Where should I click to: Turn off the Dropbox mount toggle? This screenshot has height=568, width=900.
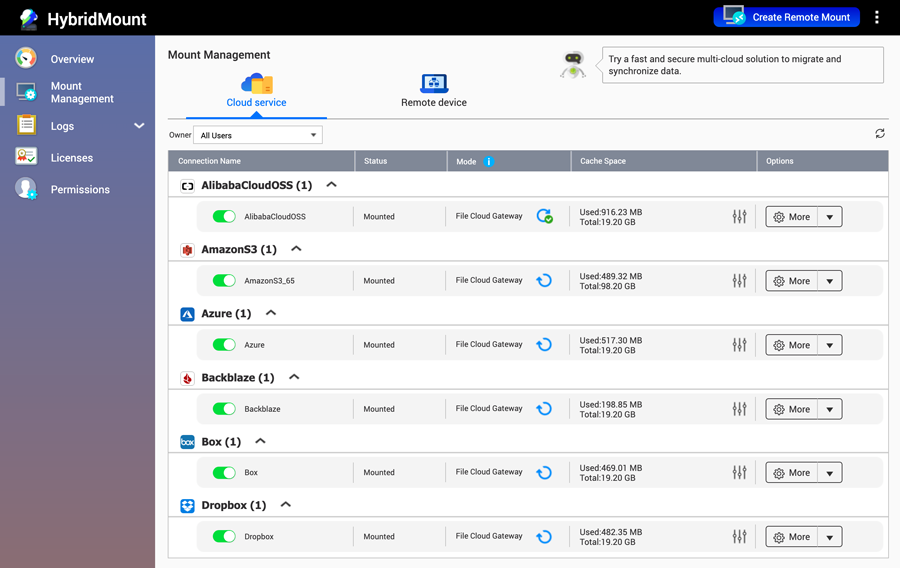point(224,537)
